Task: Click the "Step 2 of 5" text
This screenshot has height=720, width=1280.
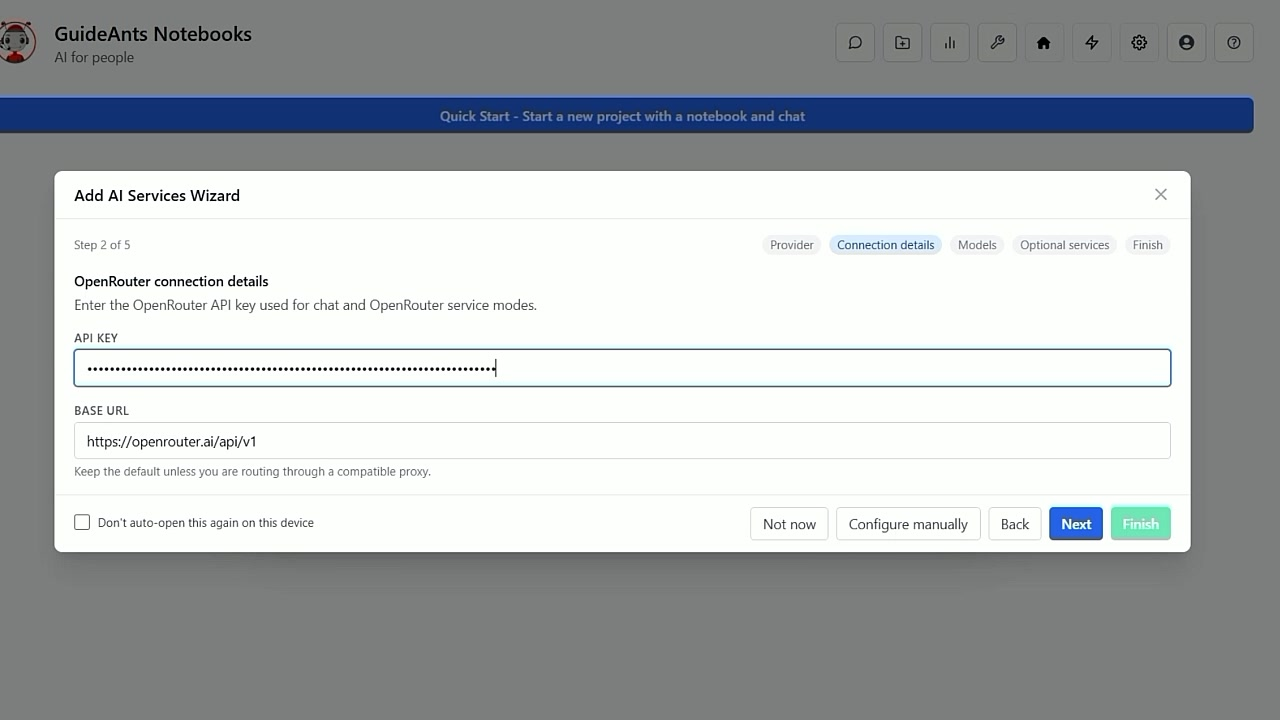Action: click(x=102, y=245)
